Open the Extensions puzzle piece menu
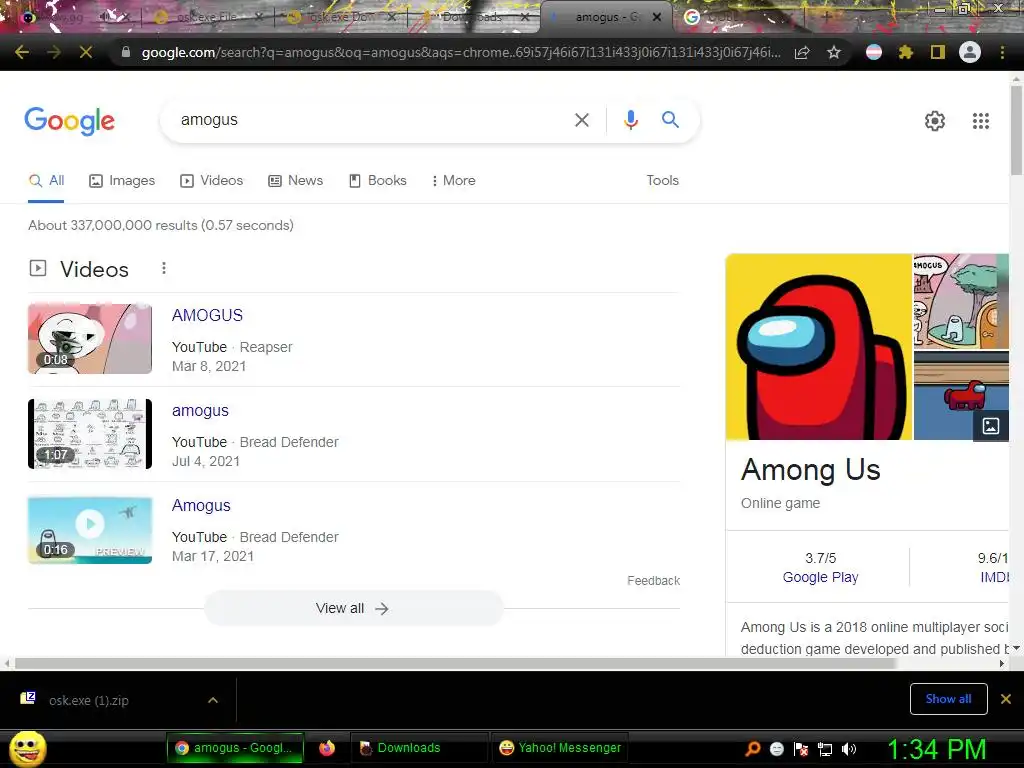 click(906, 52)
